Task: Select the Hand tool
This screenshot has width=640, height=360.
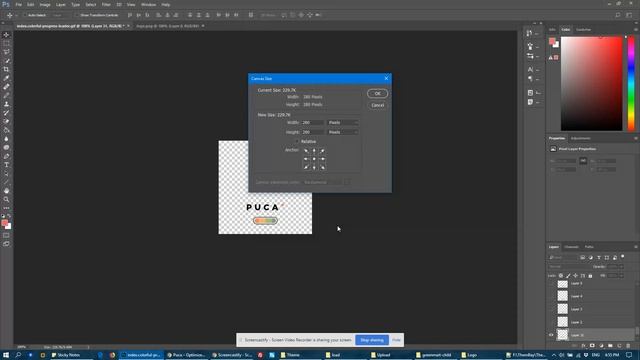Action: click(6, 191)
